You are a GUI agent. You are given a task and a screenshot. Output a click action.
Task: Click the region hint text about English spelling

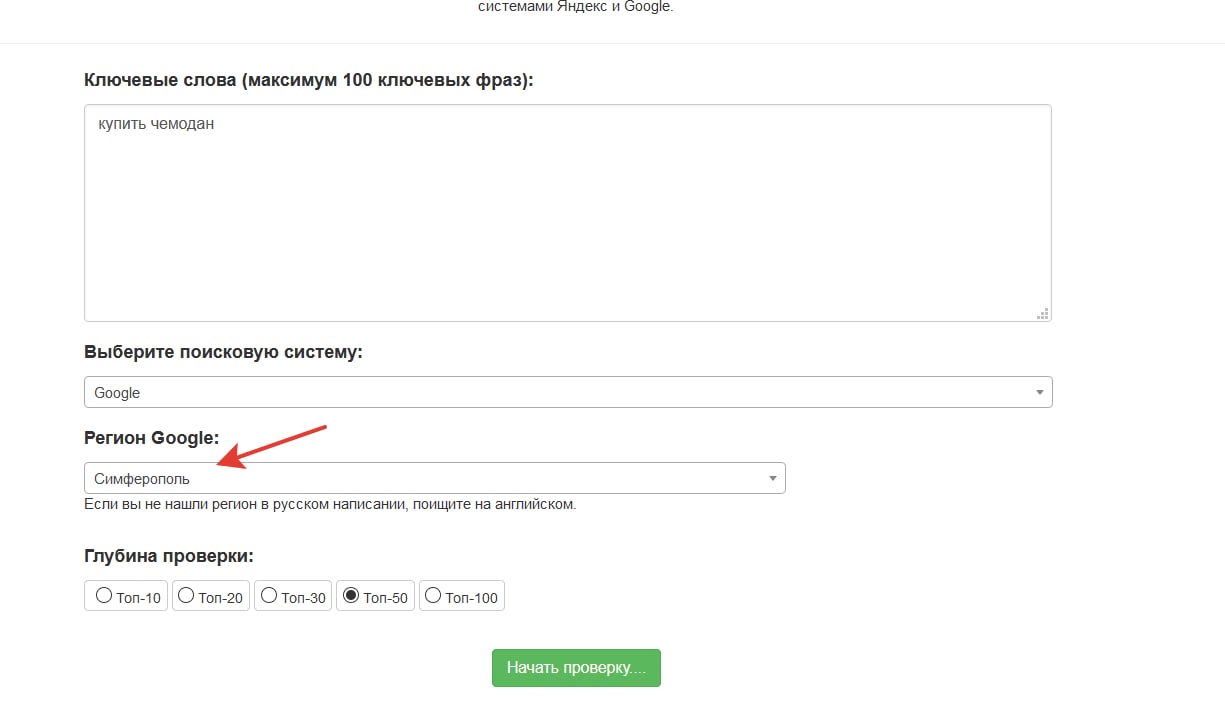tap(330, 504)
